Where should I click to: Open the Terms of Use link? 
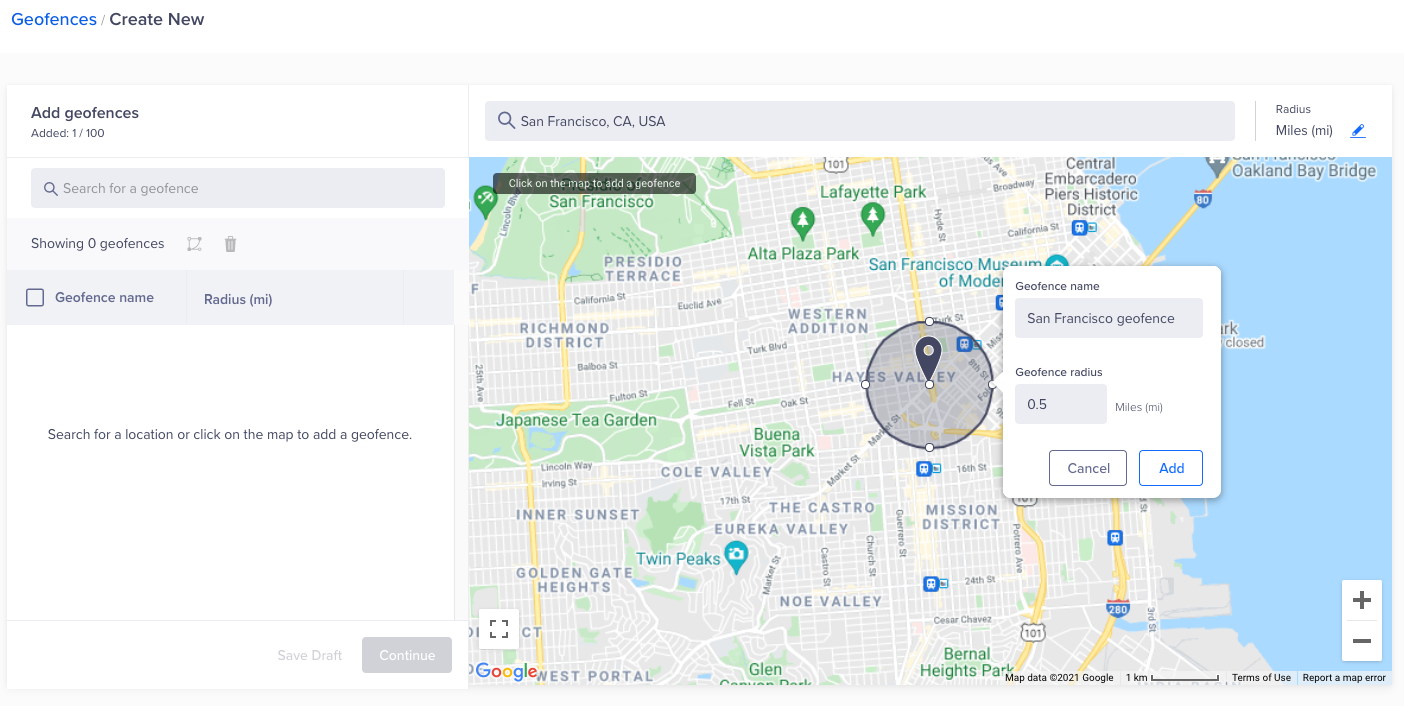click(x=1261, y=678)
